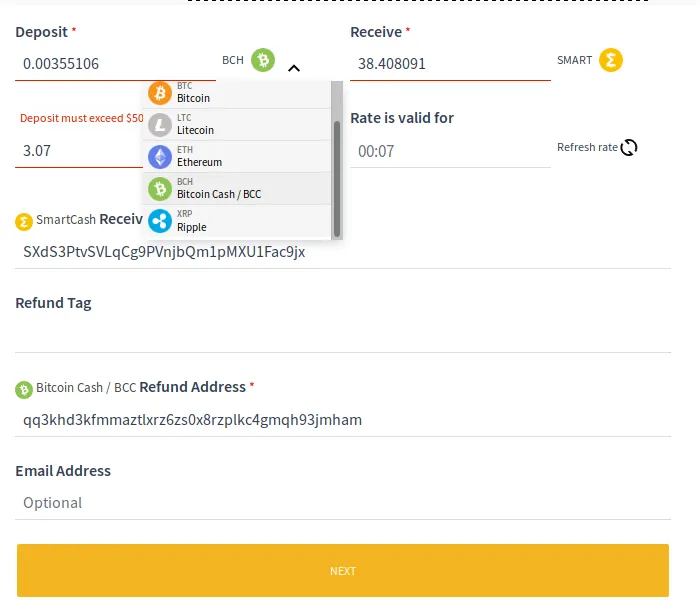Image resolution: width=700 pixels, height=614 pixels.
Task: Click the SMART currency code label
Action: click(x=575, y=60)
